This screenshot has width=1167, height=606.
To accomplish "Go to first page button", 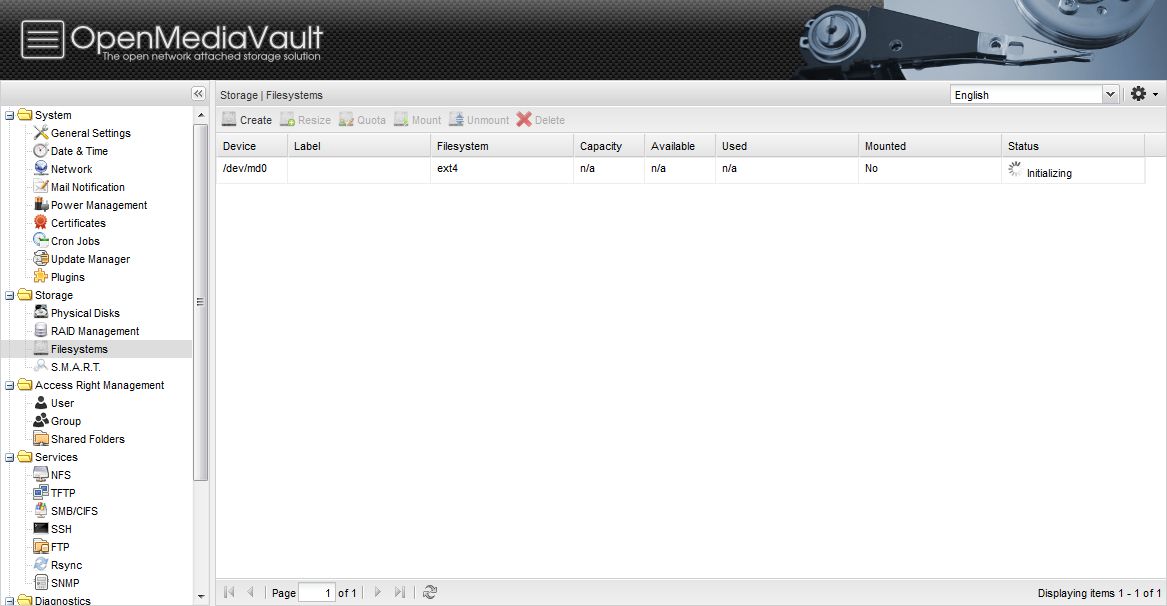I will click(229, 593).
